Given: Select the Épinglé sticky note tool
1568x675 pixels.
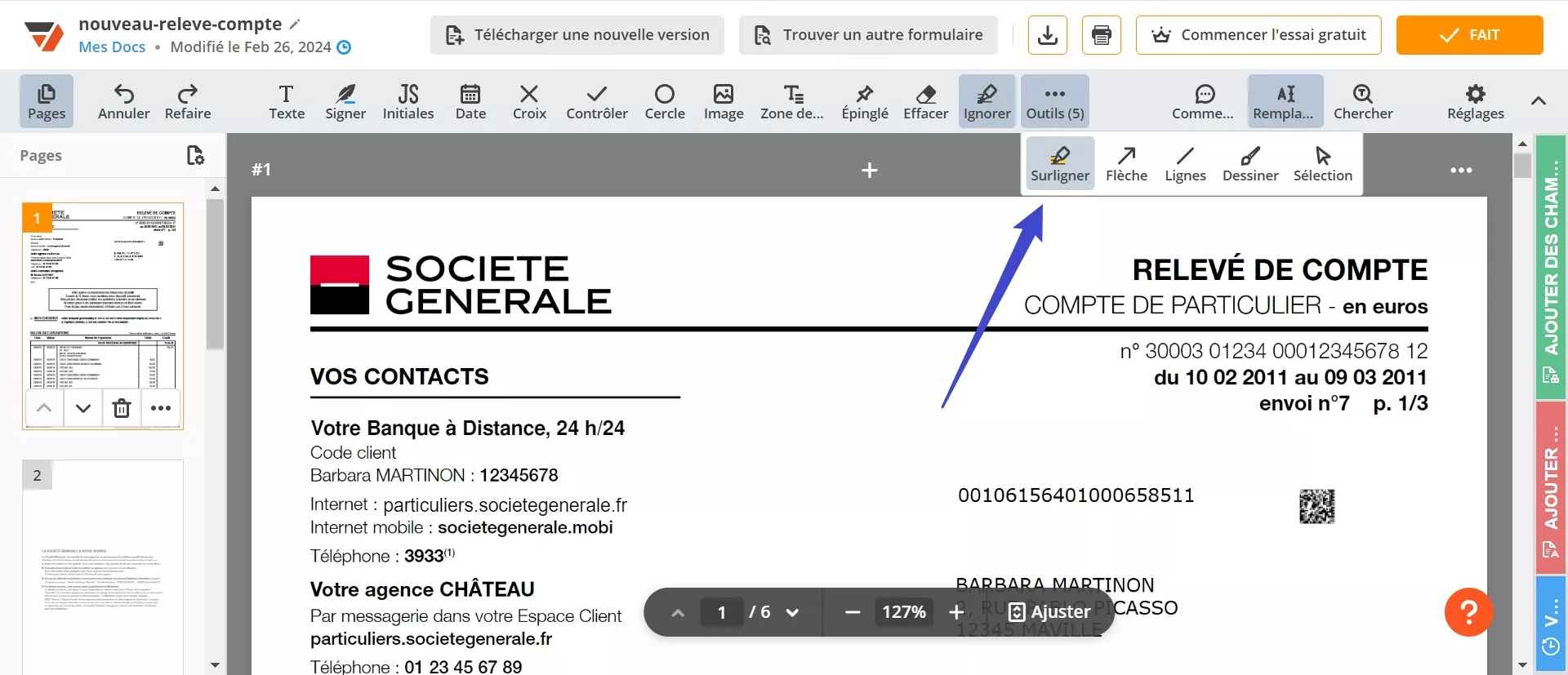Looking at the screenshot, I should 865,101.
